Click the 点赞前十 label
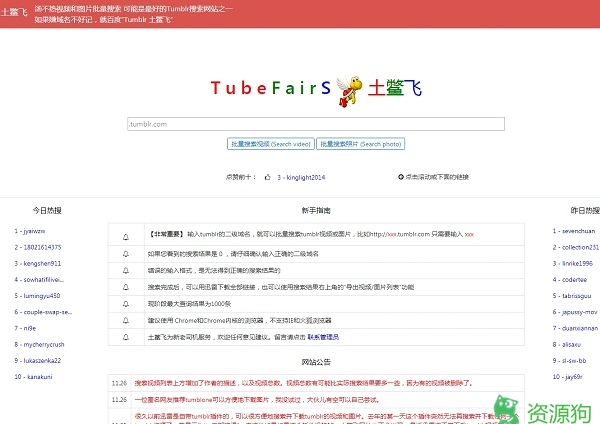600x424 pixels. pyautogui.click(x=241, y=177)
